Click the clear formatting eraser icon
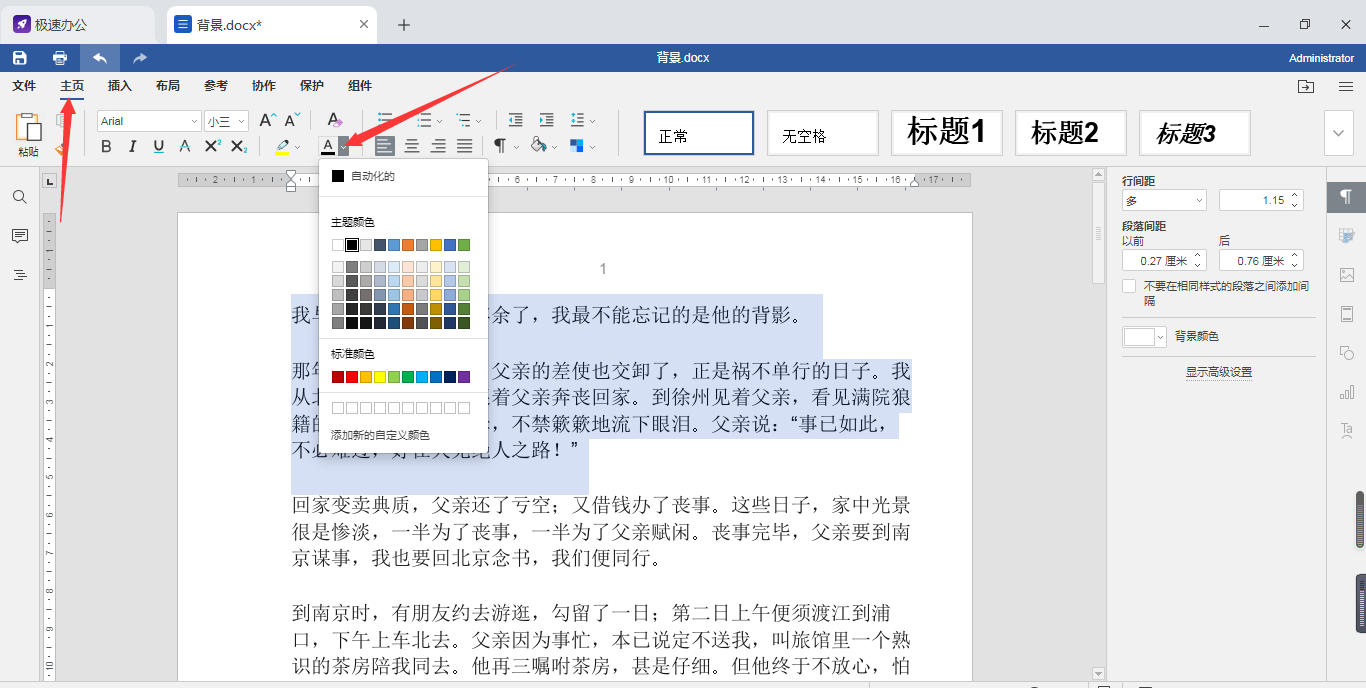This screenshot has height=688, width=1366. 335,120
